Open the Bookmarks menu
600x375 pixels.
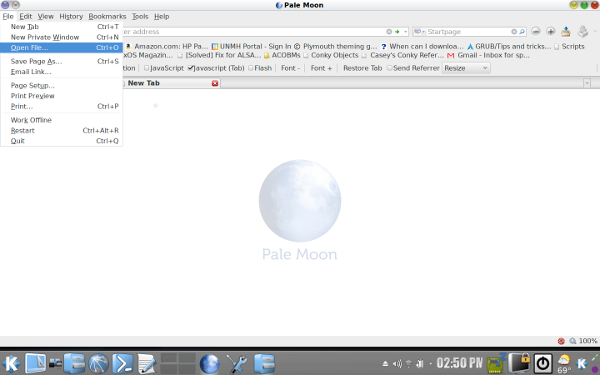107,16
